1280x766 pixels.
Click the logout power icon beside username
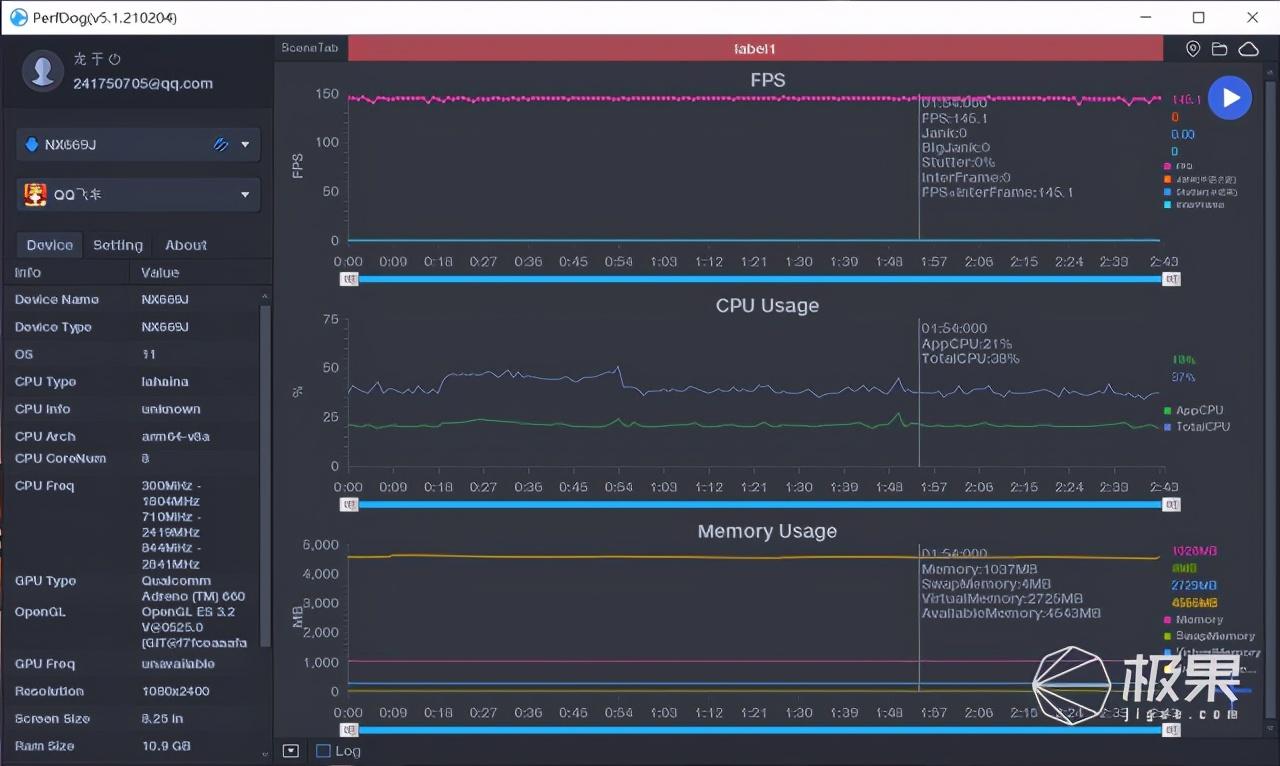click(115, 59)
